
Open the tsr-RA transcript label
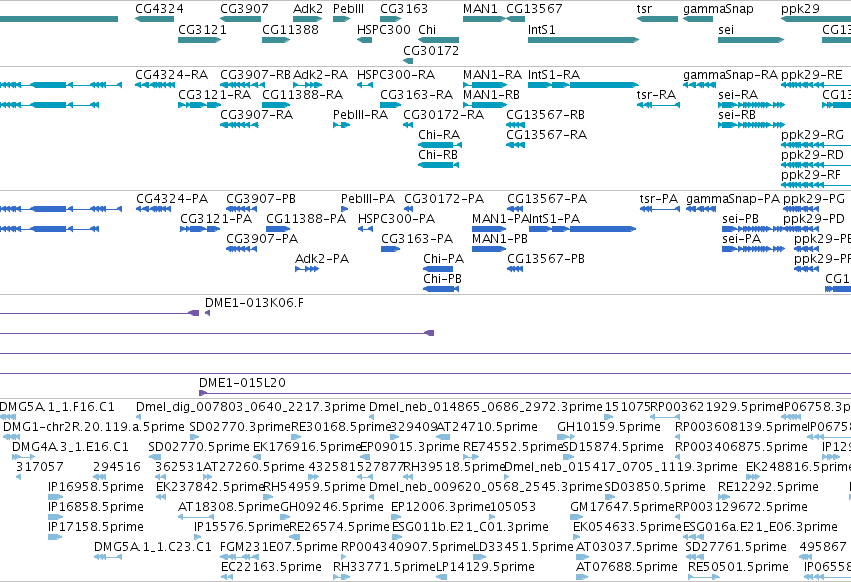coord(656,94)
